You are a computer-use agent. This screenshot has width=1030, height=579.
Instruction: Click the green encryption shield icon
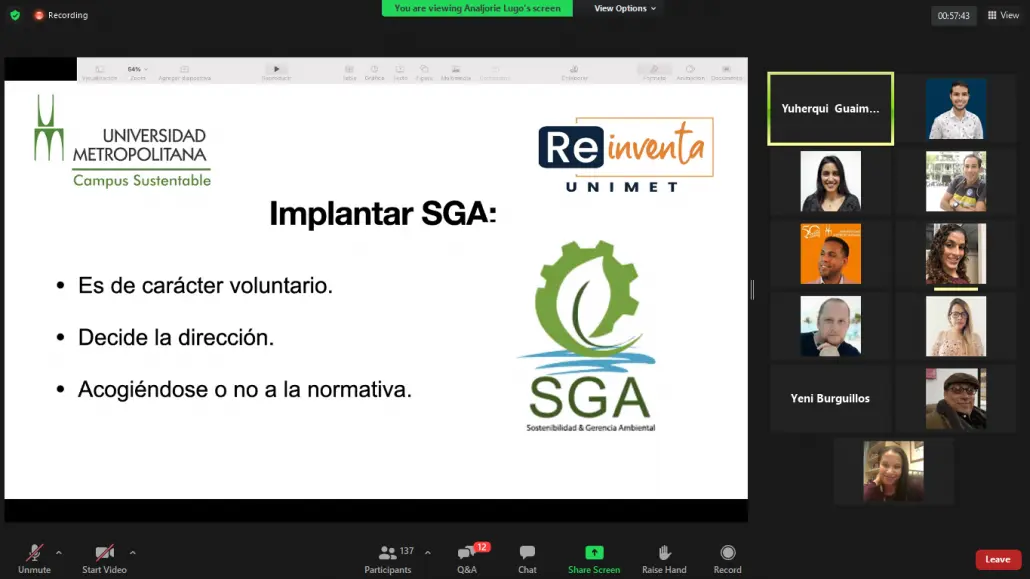coord(15,14)
